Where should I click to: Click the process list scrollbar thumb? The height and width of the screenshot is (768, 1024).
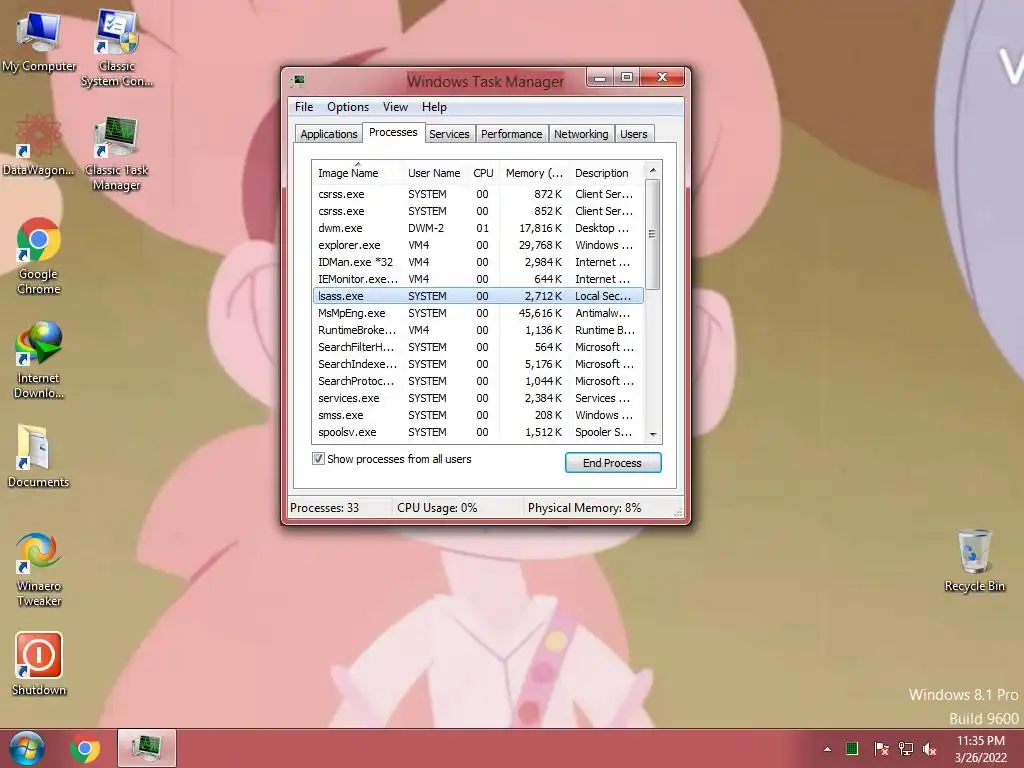652,234
